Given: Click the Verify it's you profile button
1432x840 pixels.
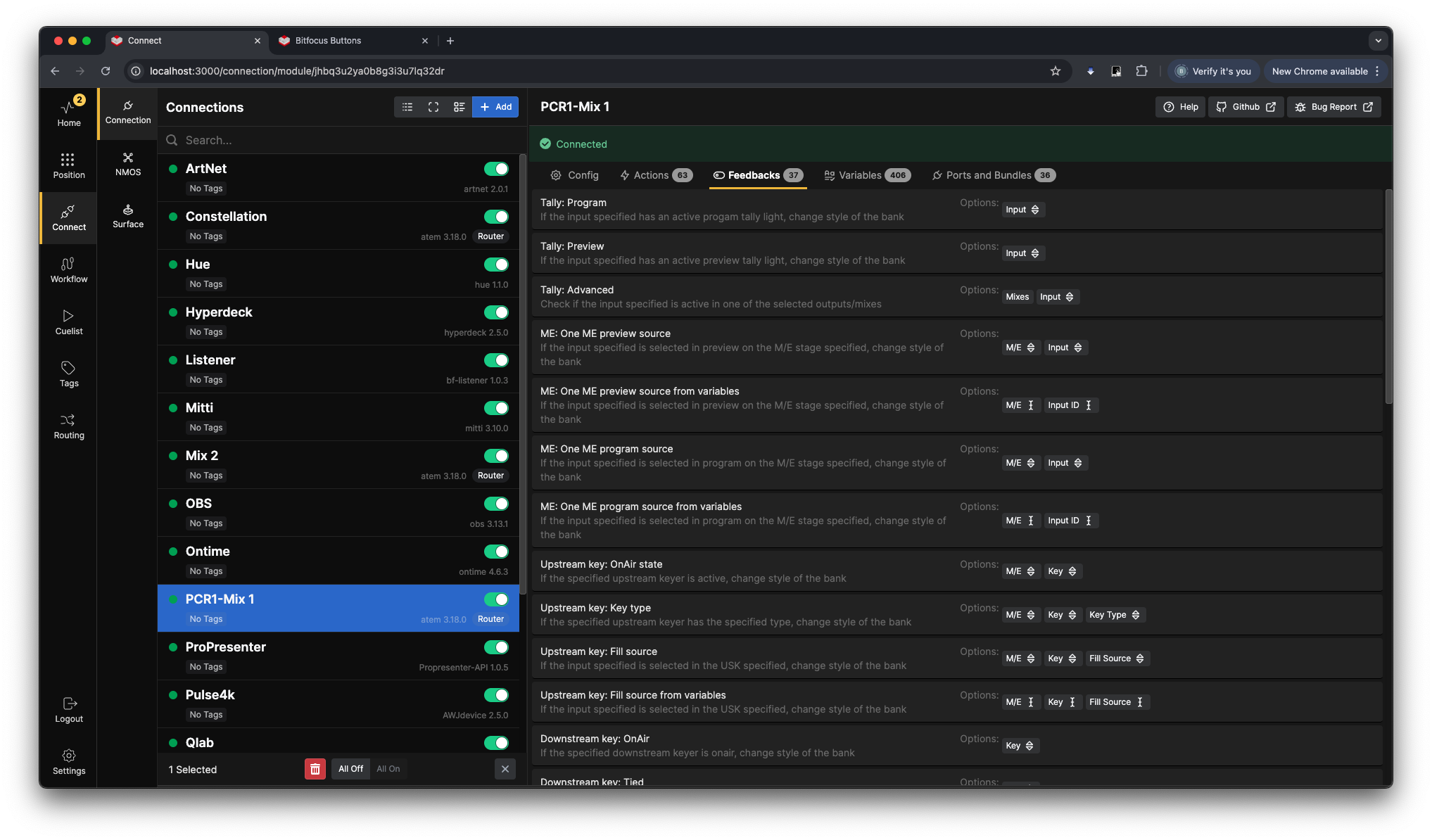Looking at the screenshot, I should [x=1214, y=71].
